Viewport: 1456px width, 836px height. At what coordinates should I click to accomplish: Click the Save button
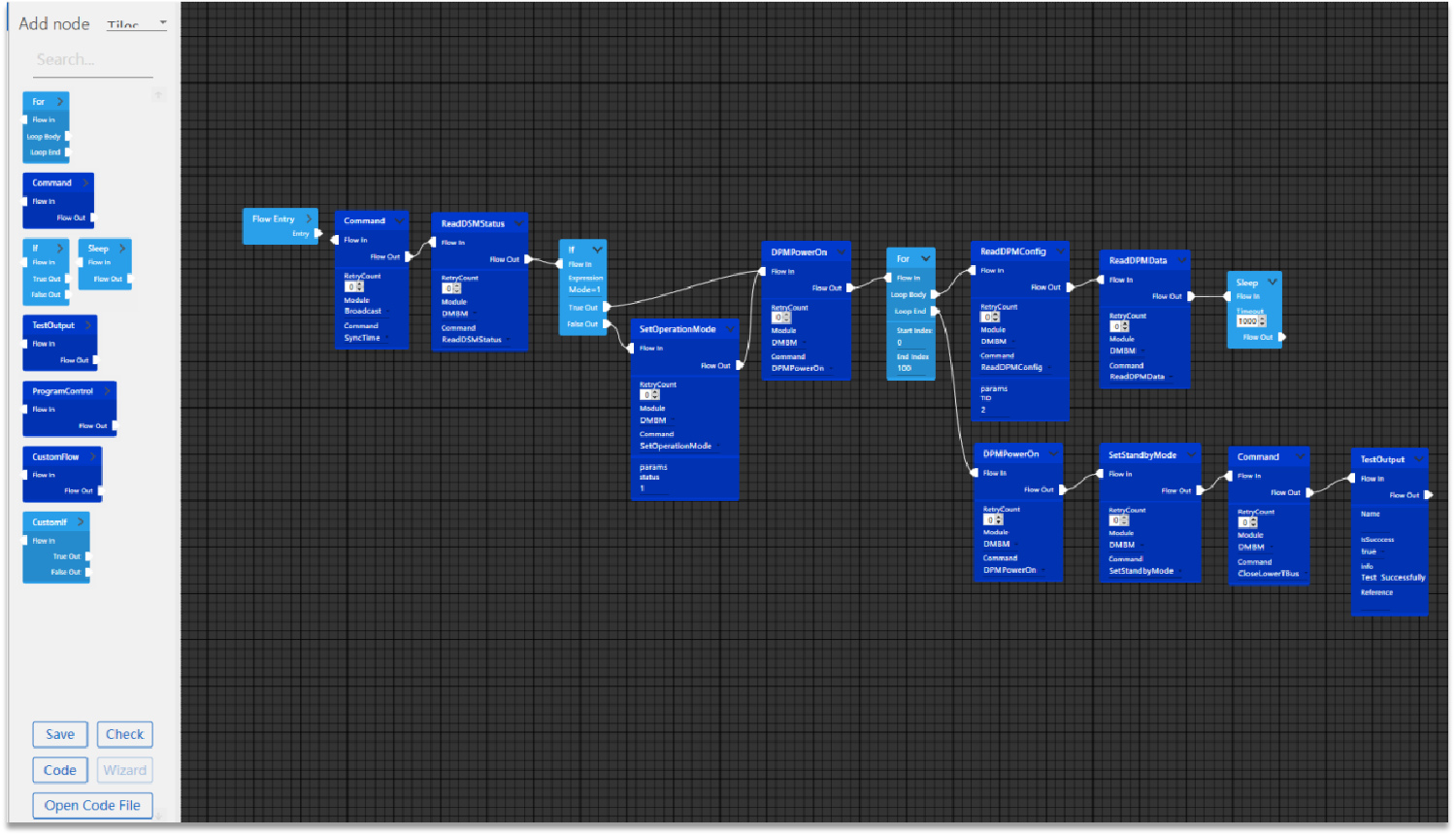coord(60,734)
